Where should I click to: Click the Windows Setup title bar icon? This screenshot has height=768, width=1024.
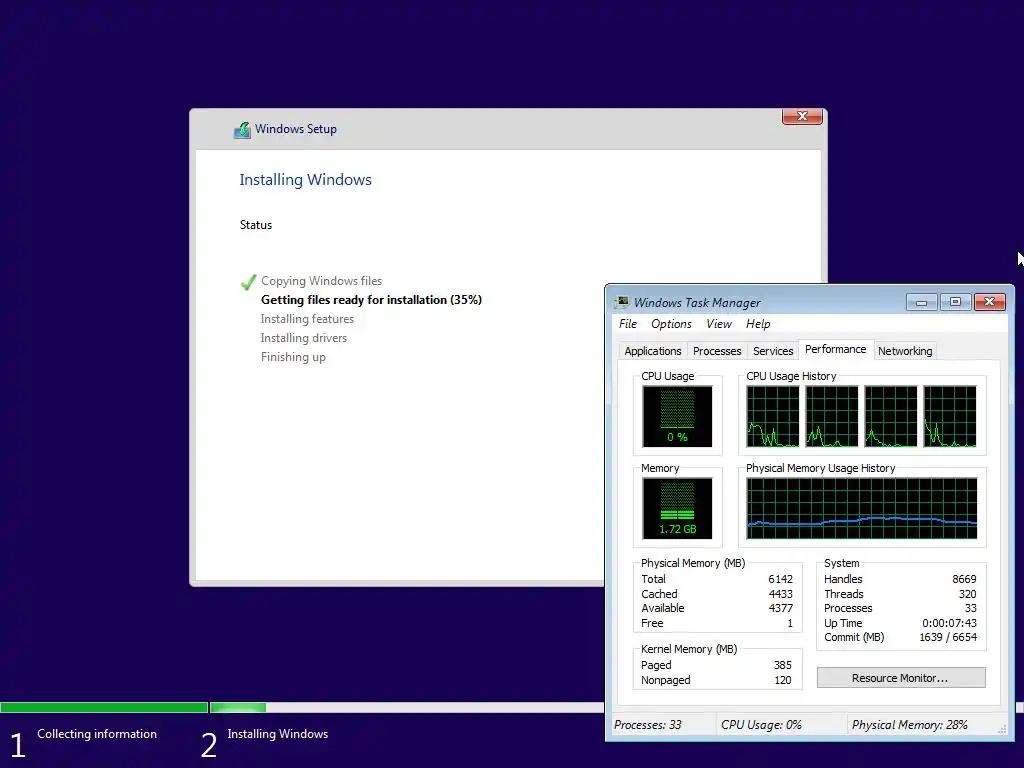click(242, 129)
